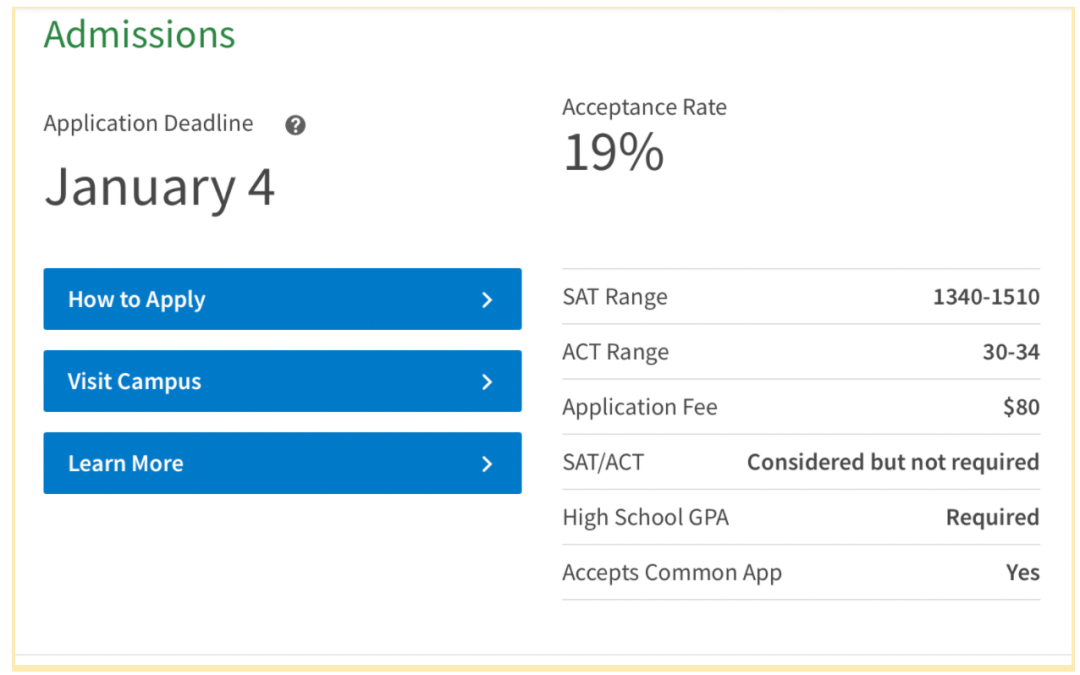The height and width of the screenshot is (675, 1080).
Task: Click the Accepts Common App label
Action: tap(672, 572)
